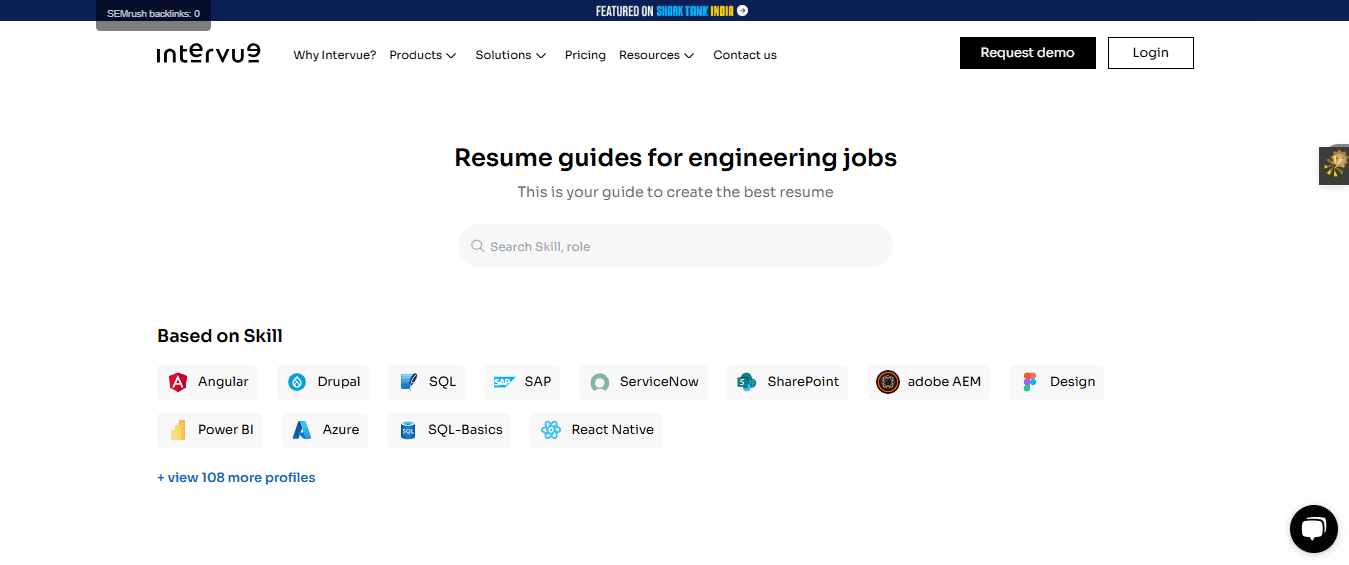Click the SEMrush backlinks overlay

pos(153,14)
